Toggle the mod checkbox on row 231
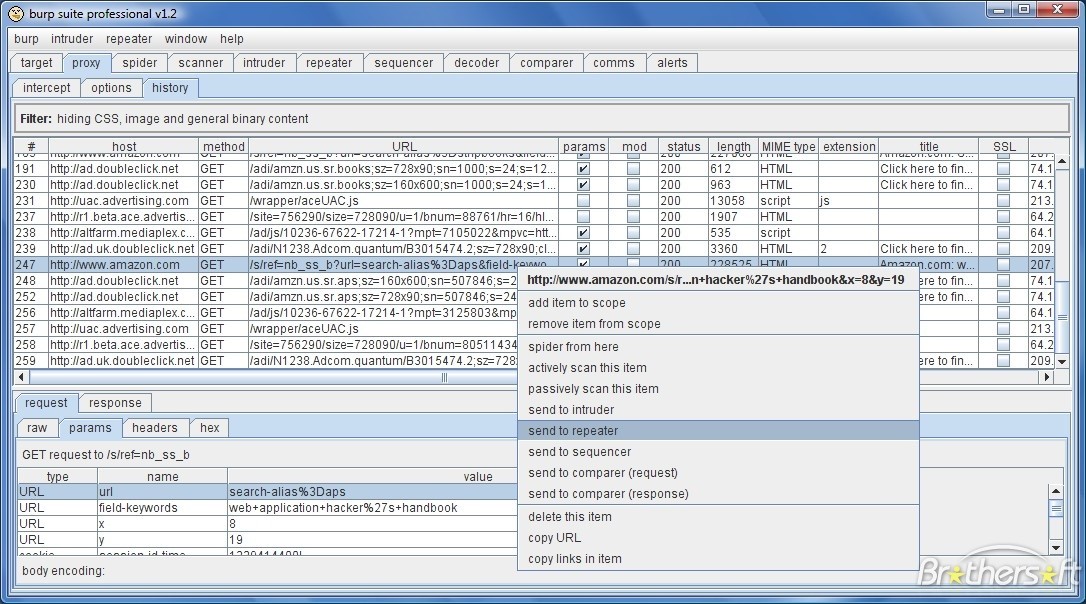This screenshot has height=604, width=1086. [x=633, y=201]
